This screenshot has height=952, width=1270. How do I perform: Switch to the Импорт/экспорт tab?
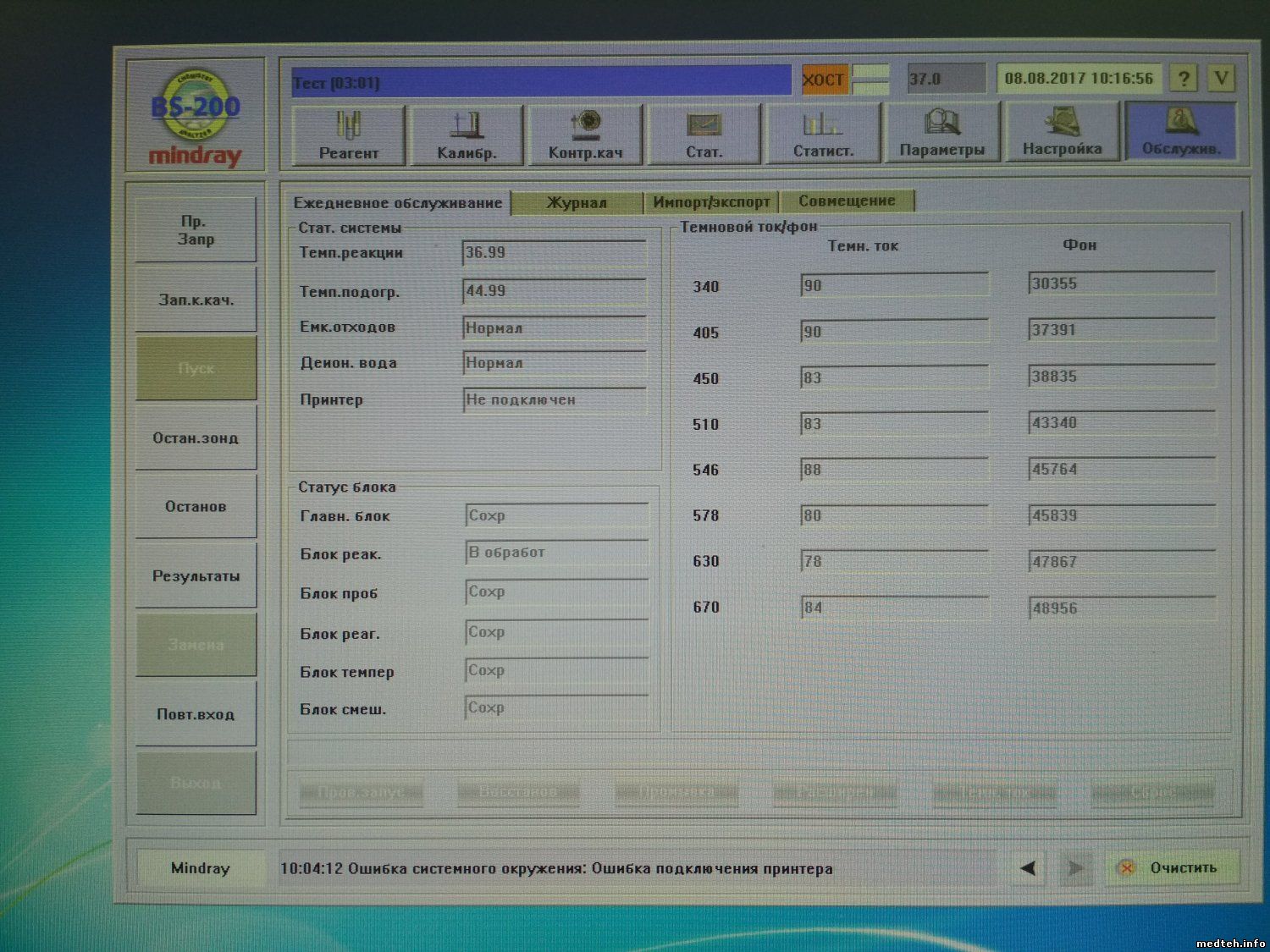pyautogui.click(x=711, y=202)
